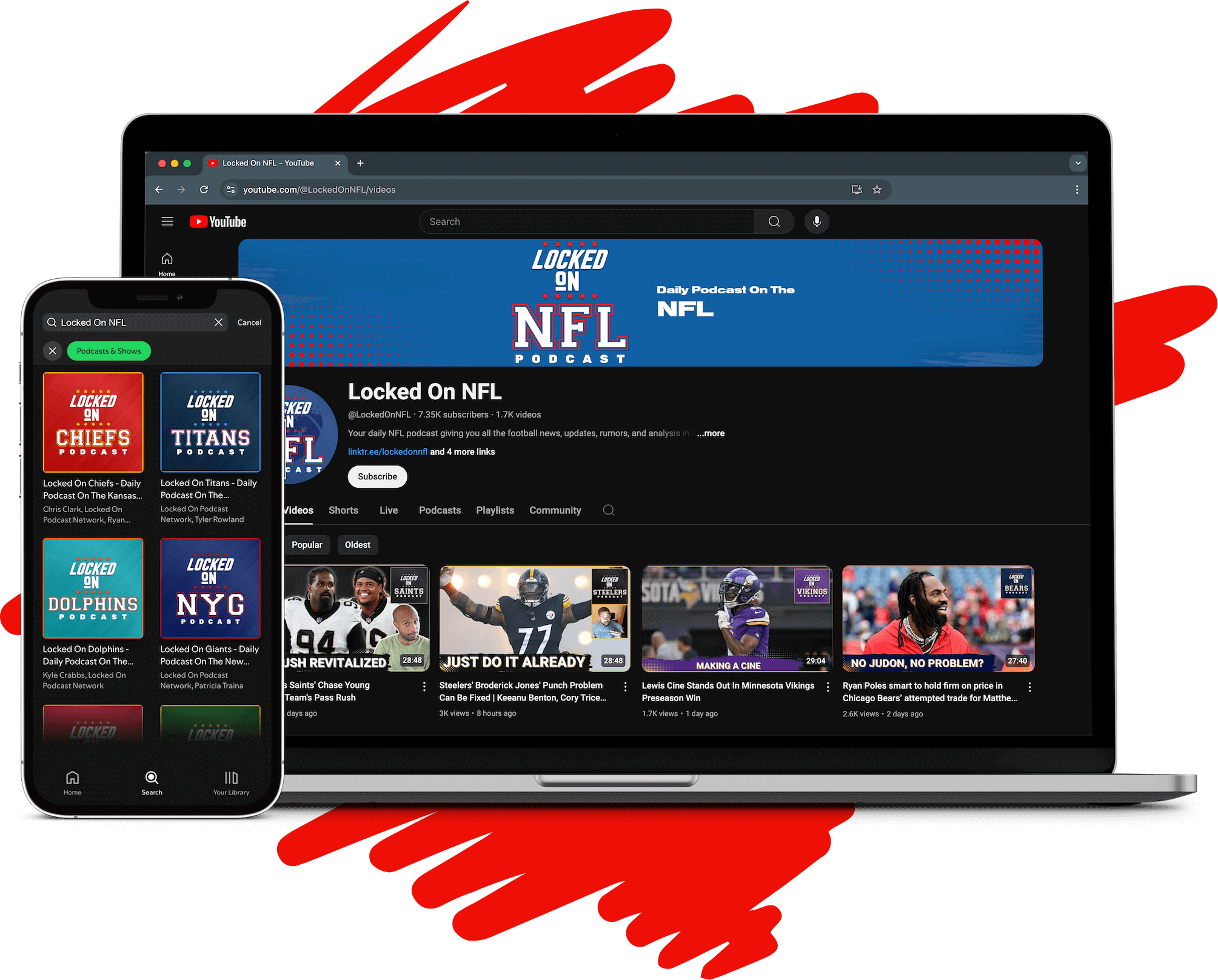This screenshot has height=980, width=1218.
Task: Close the Locked On NFL - YouTube tab
Action: tap(338, 163)
